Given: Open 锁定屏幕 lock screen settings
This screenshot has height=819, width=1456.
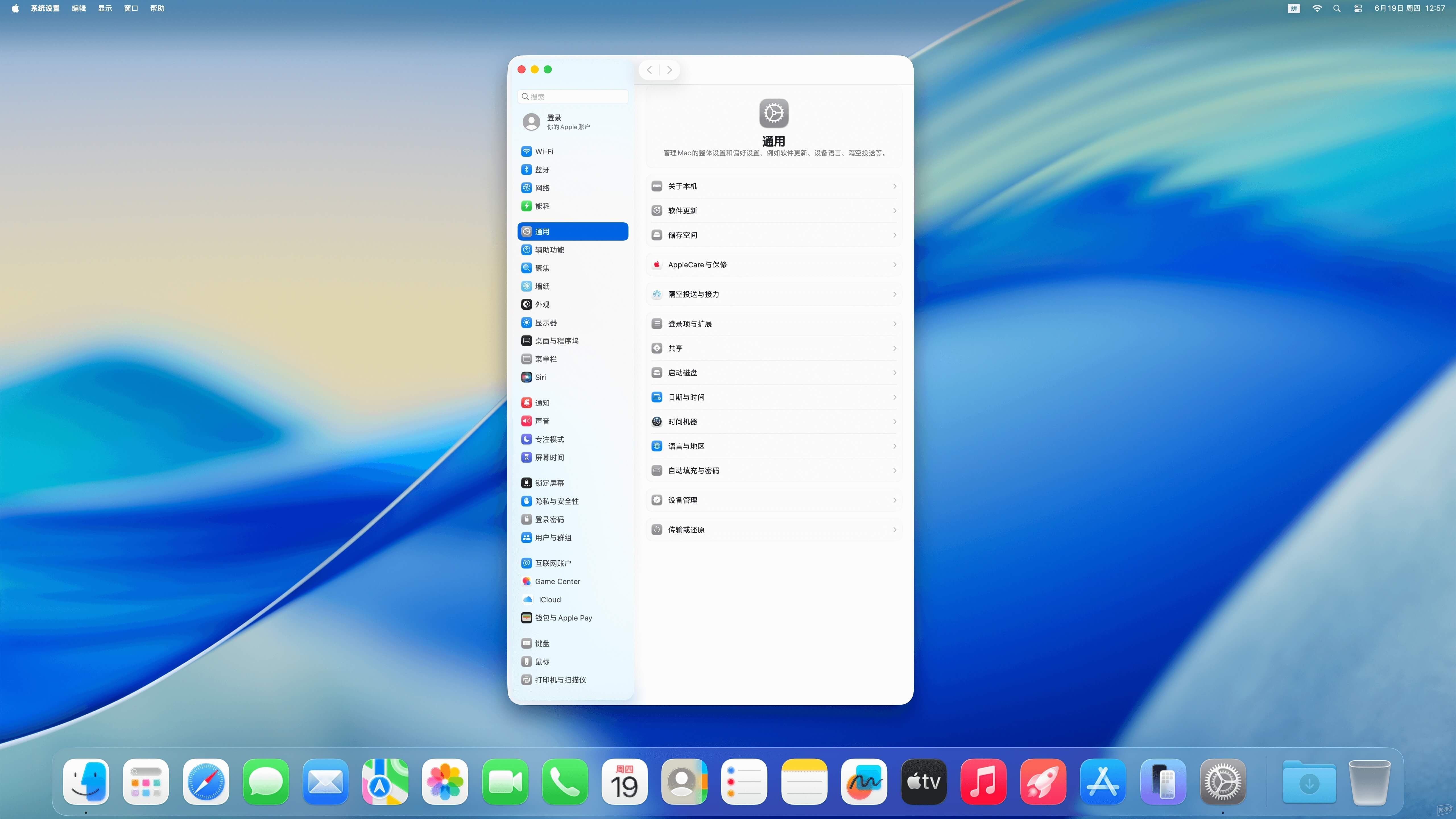Looking at the screenshot, I should point(572,483).
